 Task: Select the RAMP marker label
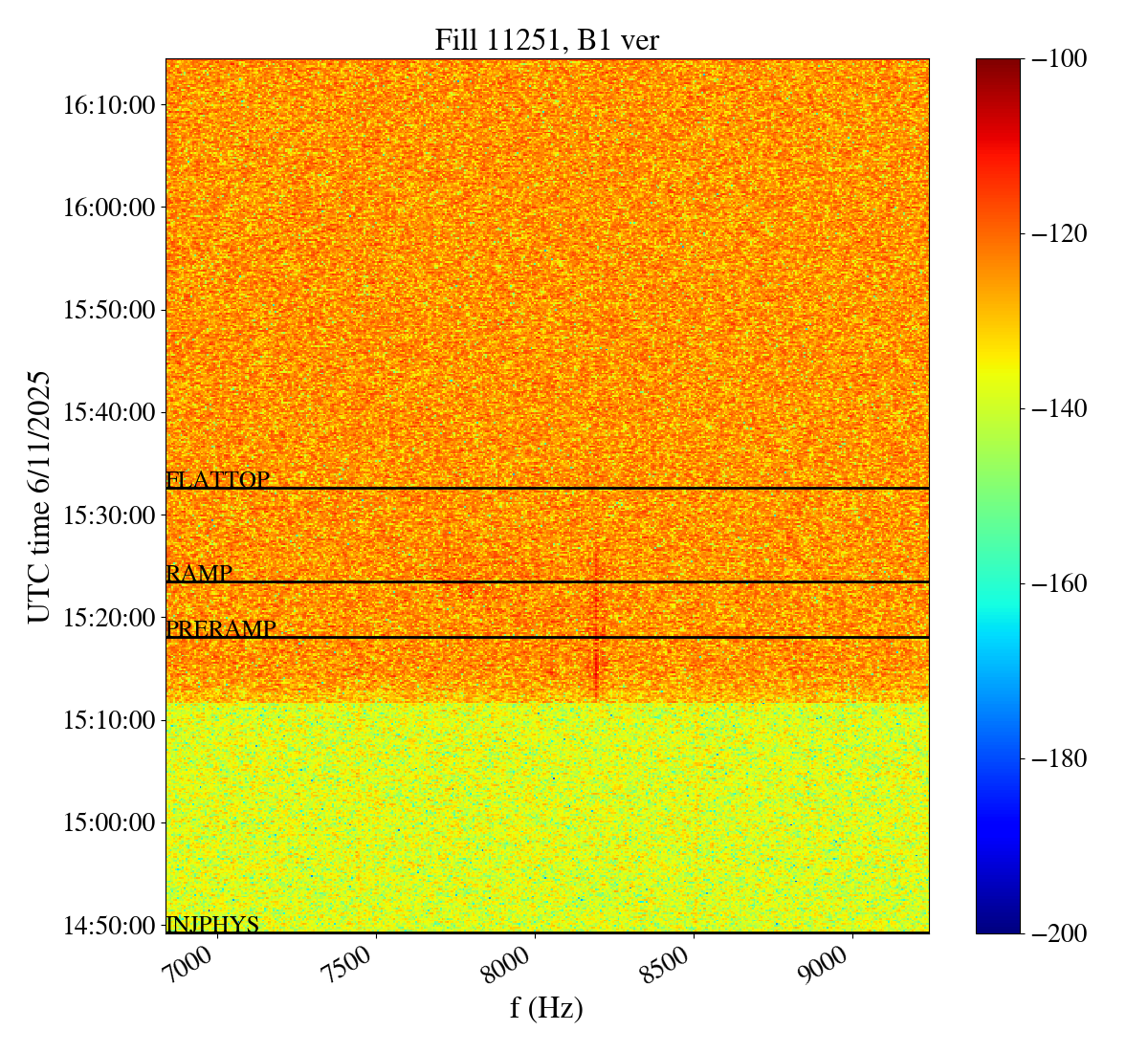(x=199, y=574)
